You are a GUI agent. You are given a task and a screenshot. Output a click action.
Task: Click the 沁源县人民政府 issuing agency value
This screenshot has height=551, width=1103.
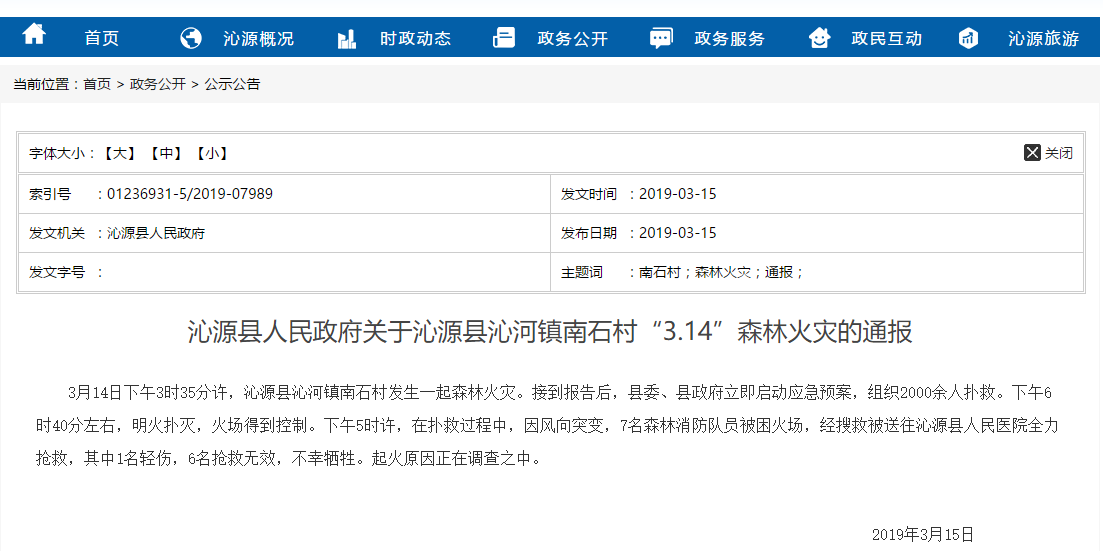point(156,233)
